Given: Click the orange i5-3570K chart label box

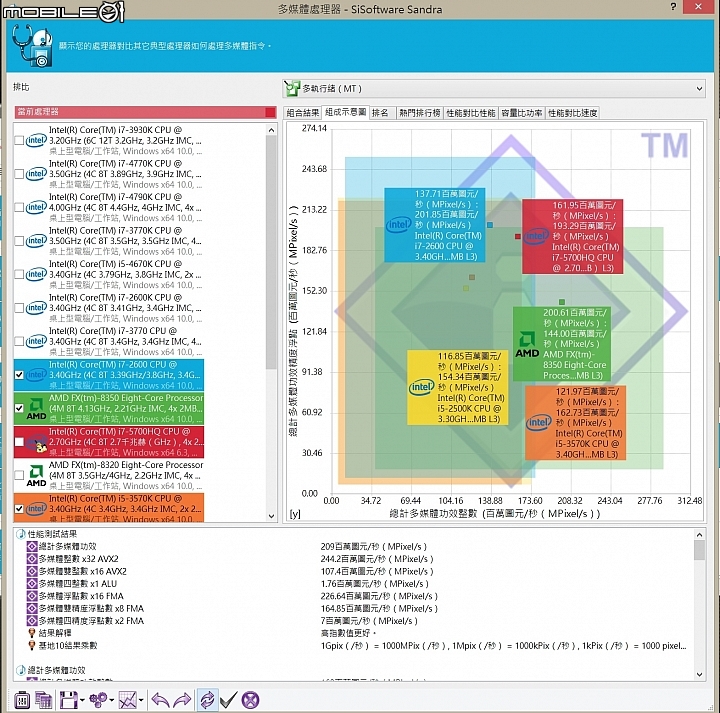Looking at the screenshot, I should point(575,423).
